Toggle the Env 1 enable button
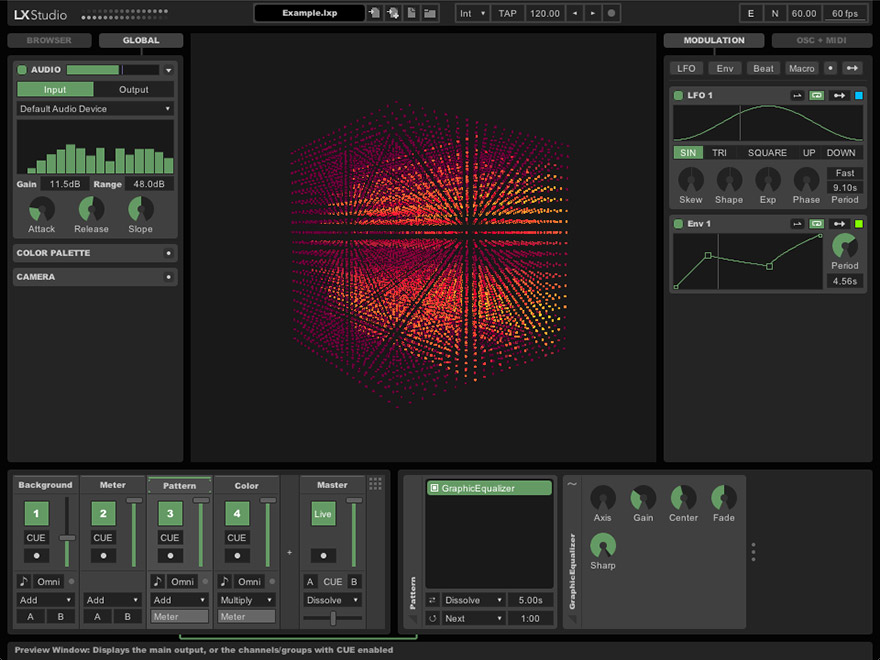 (678, 224)
